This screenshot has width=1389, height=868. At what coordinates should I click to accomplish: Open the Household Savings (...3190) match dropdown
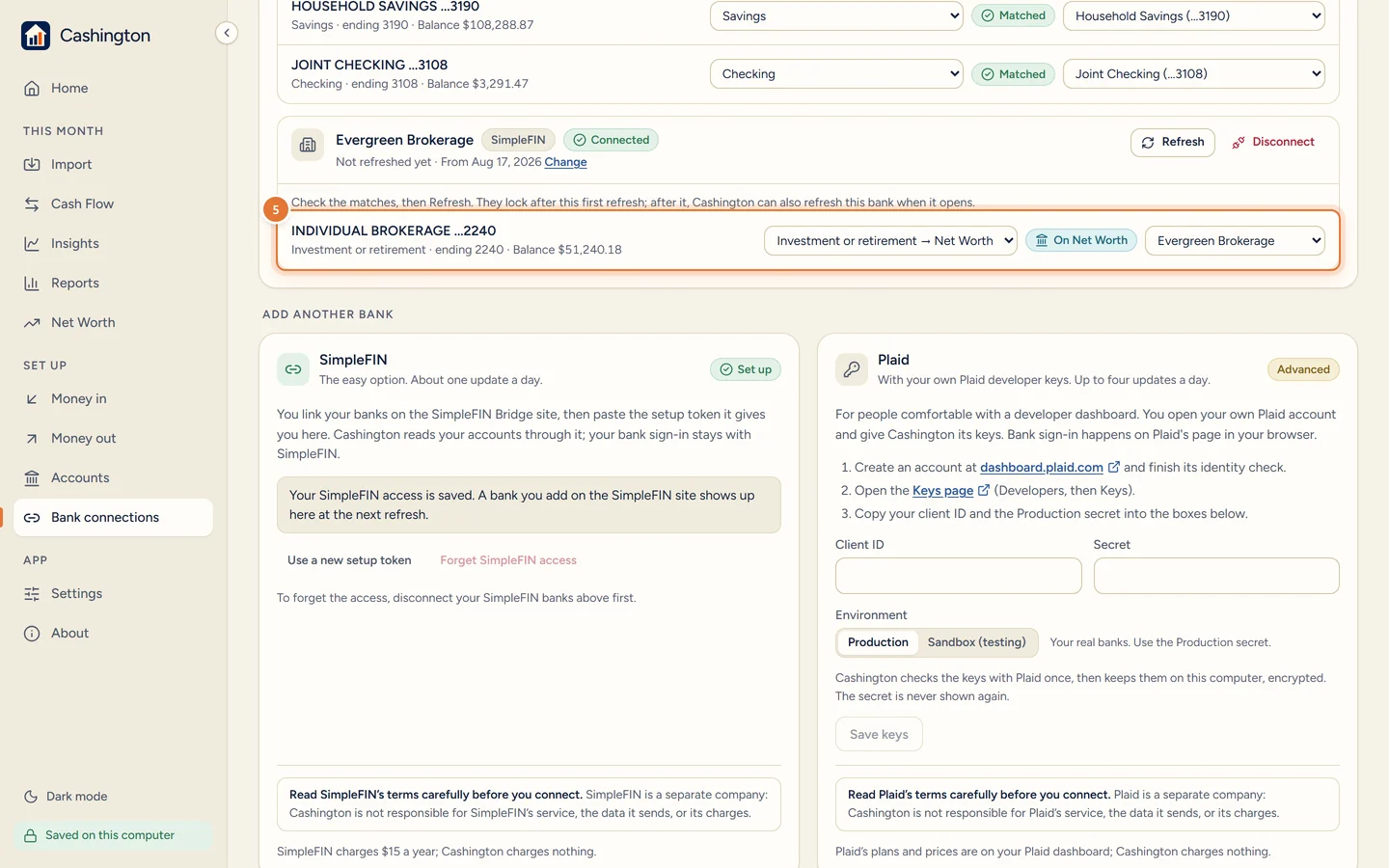click(x=1193, y=16)
